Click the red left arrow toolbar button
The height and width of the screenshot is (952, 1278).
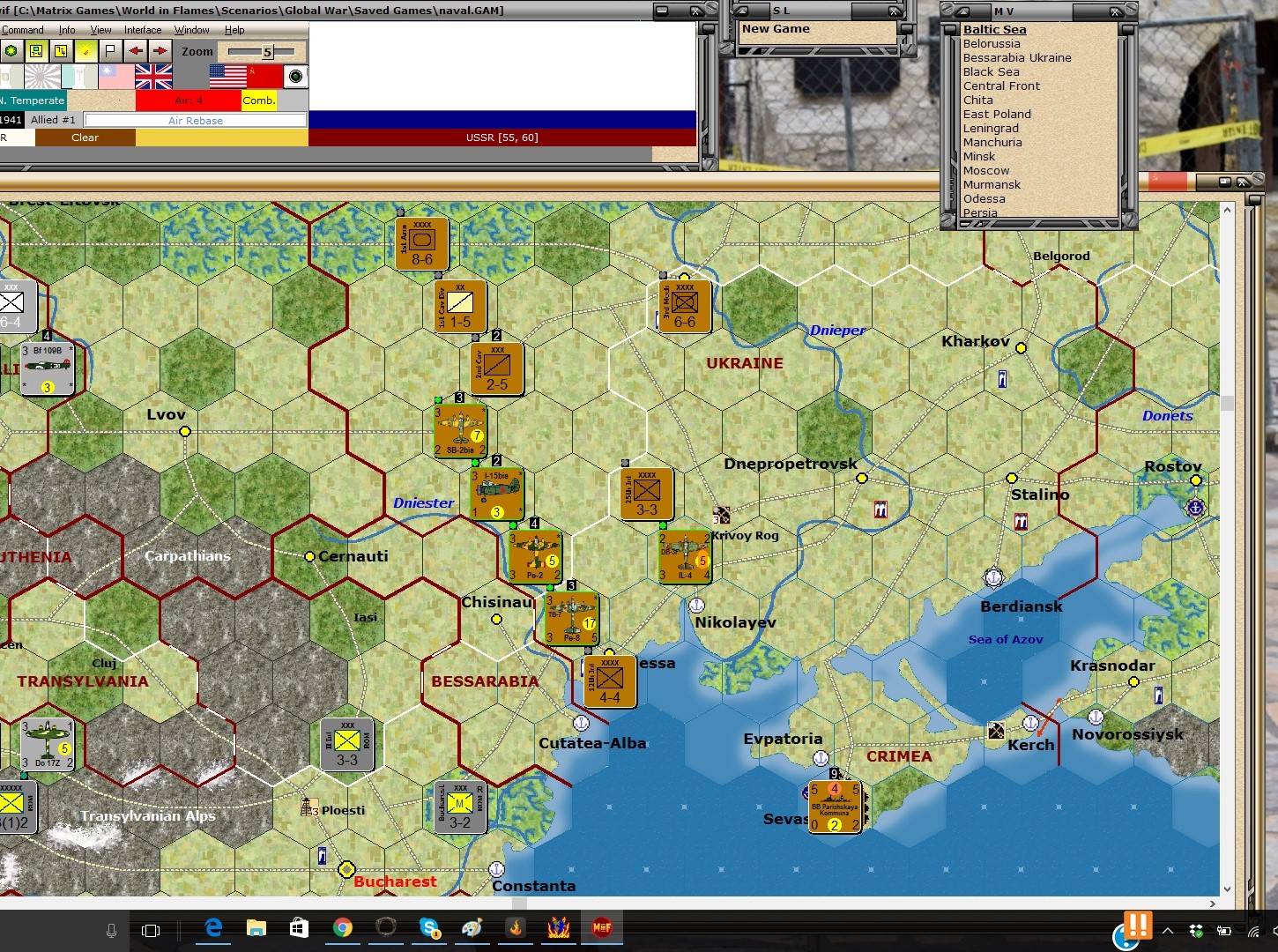click(135, 51)
